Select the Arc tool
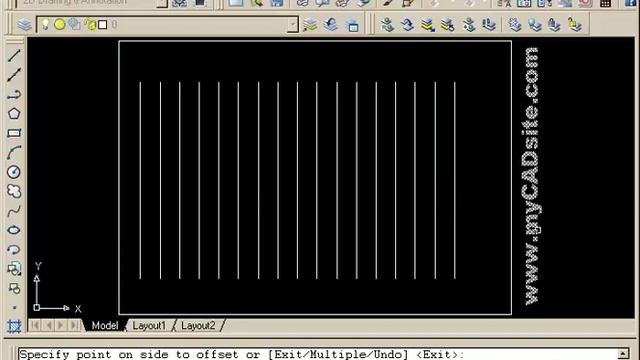Image resolution: width=640 pixels, height=360 pixels. click(14, 153)
